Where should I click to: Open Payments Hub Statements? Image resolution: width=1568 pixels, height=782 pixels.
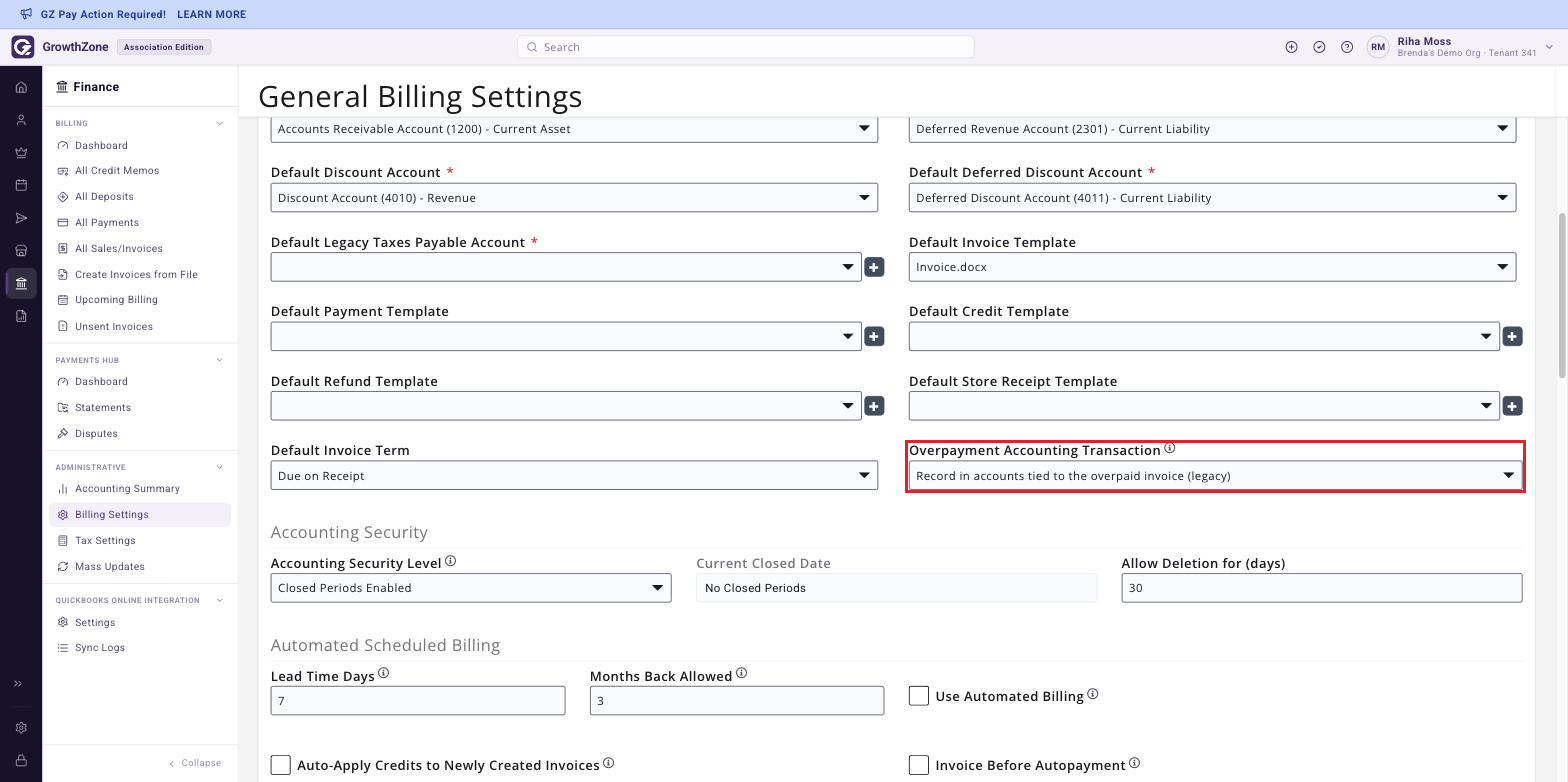point(103,408)
